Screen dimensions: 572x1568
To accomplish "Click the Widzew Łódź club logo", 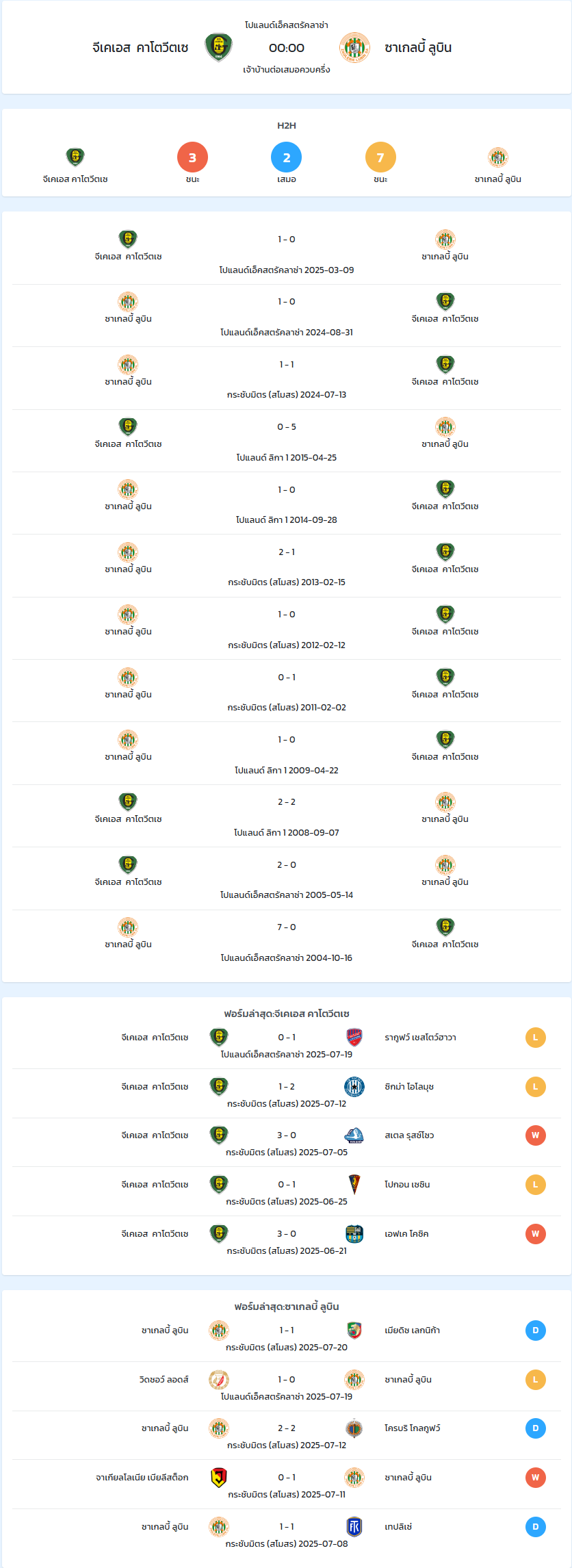I will click(219, 1379).
